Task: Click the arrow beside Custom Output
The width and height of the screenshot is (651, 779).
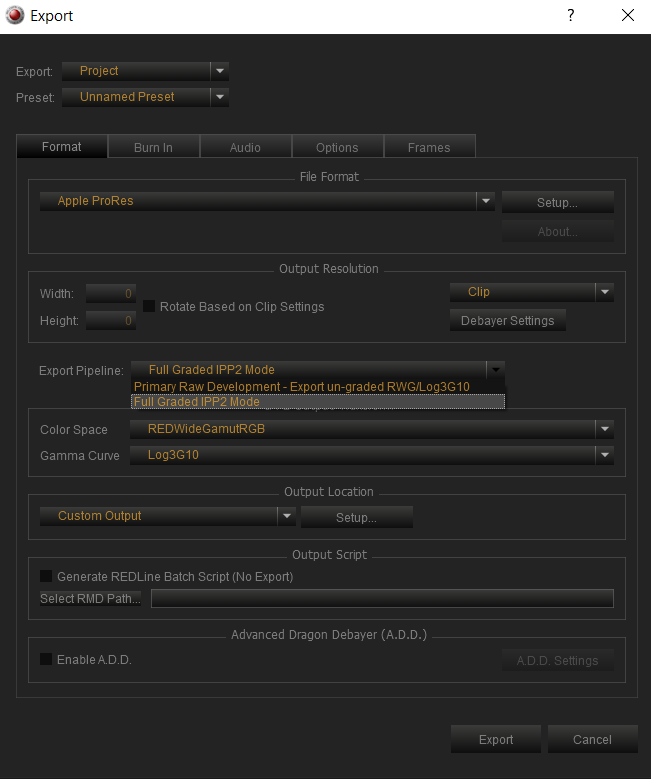Action: click(287, 516)
